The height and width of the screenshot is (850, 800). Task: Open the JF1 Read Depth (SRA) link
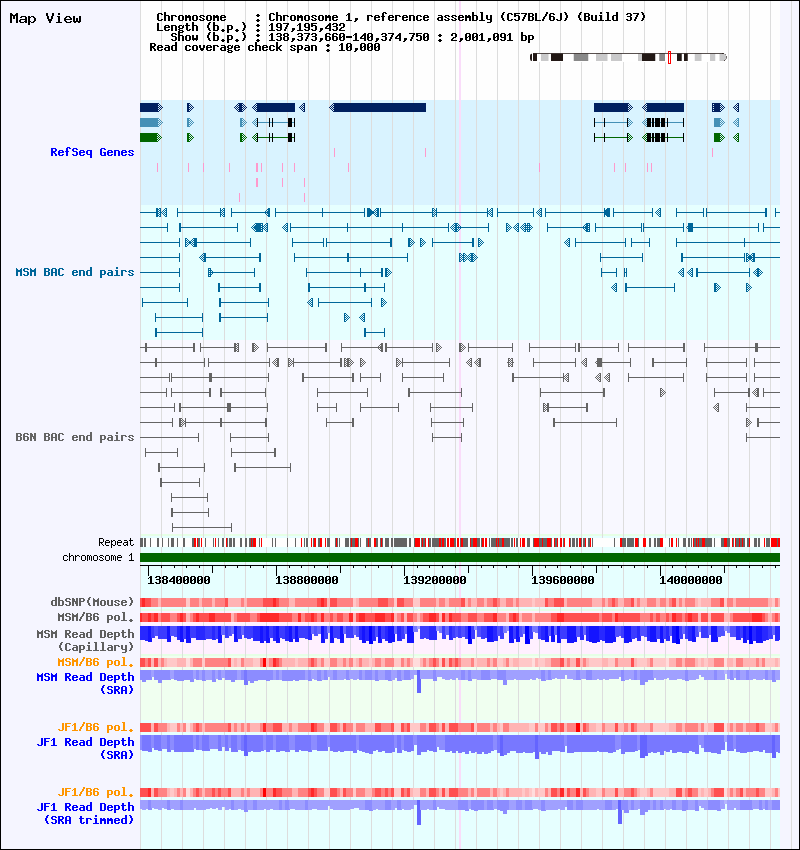tap(85, 749)
